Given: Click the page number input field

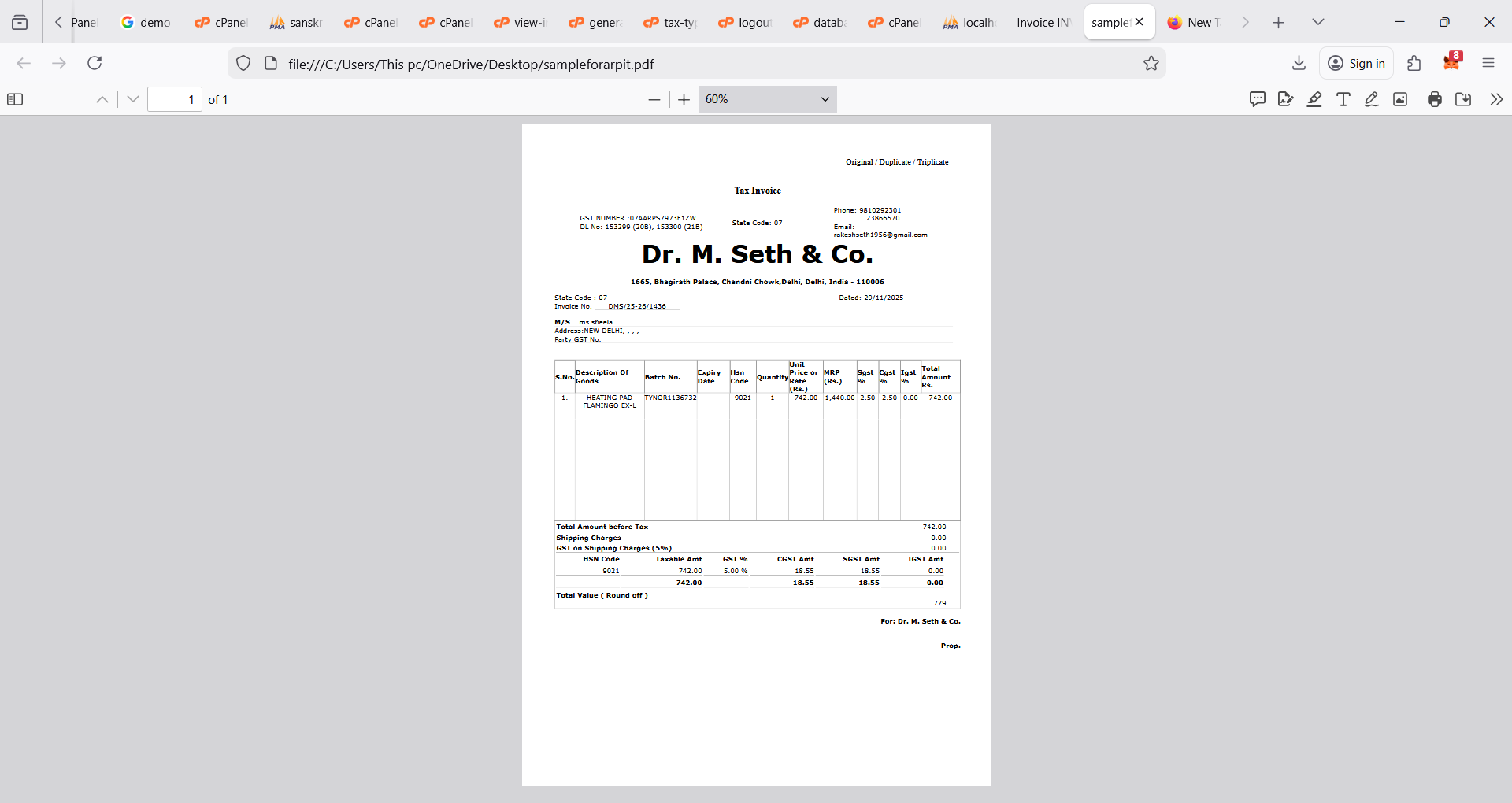Looking at the screenshot, I should tap(175, 99).
